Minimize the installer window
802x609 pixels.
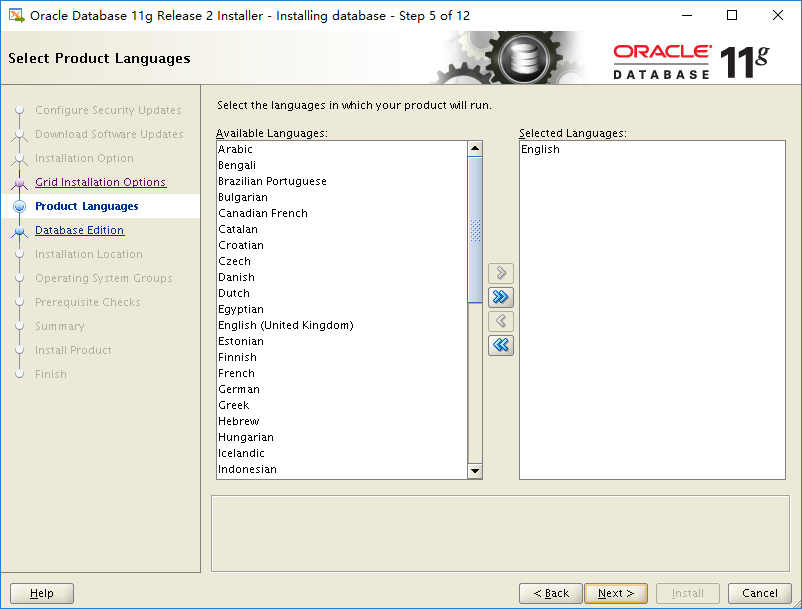687,15
